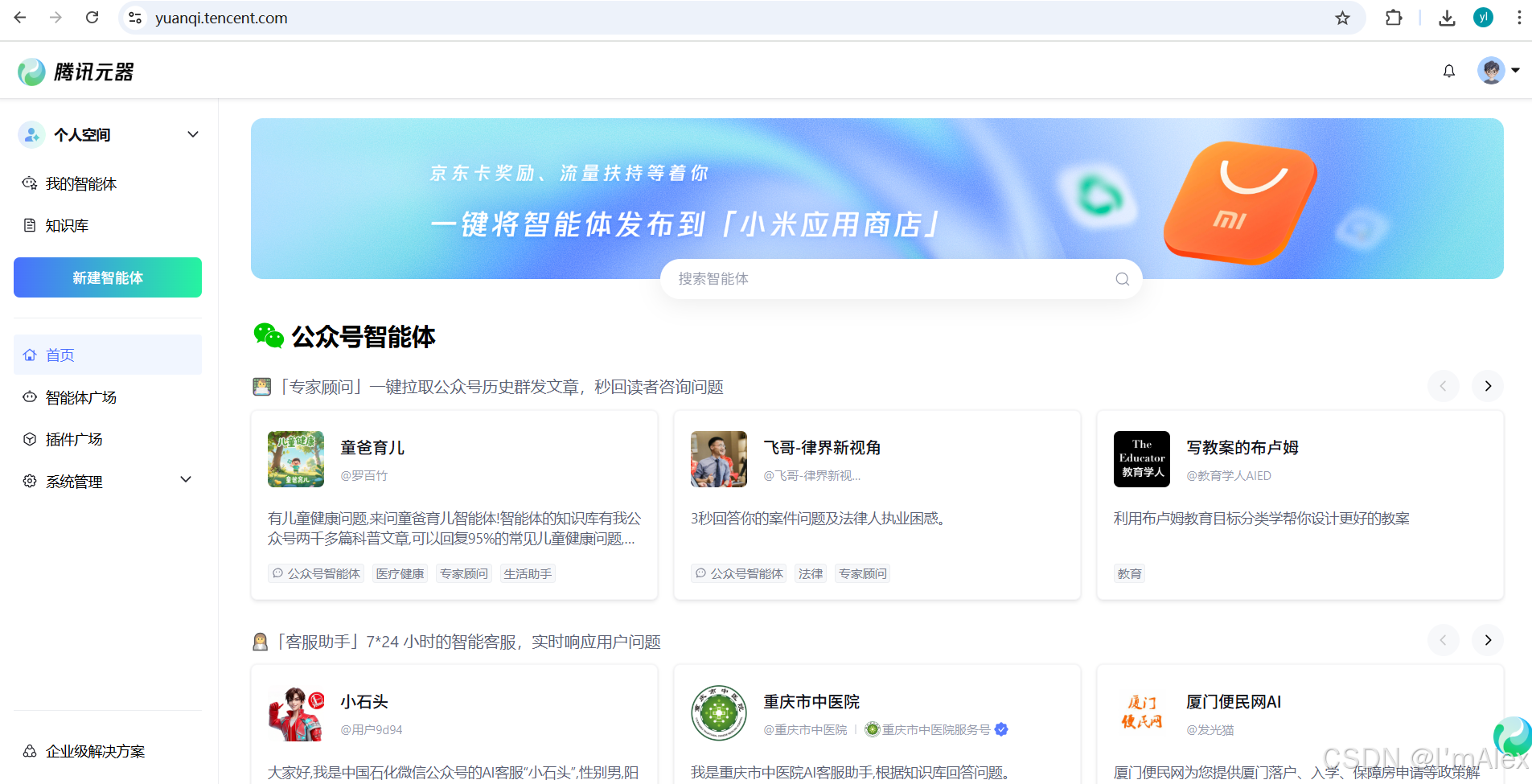This screenshot has height=784, width=1532.
Task: Open site information icon in address bar
Action: click(x=135, y=18)
